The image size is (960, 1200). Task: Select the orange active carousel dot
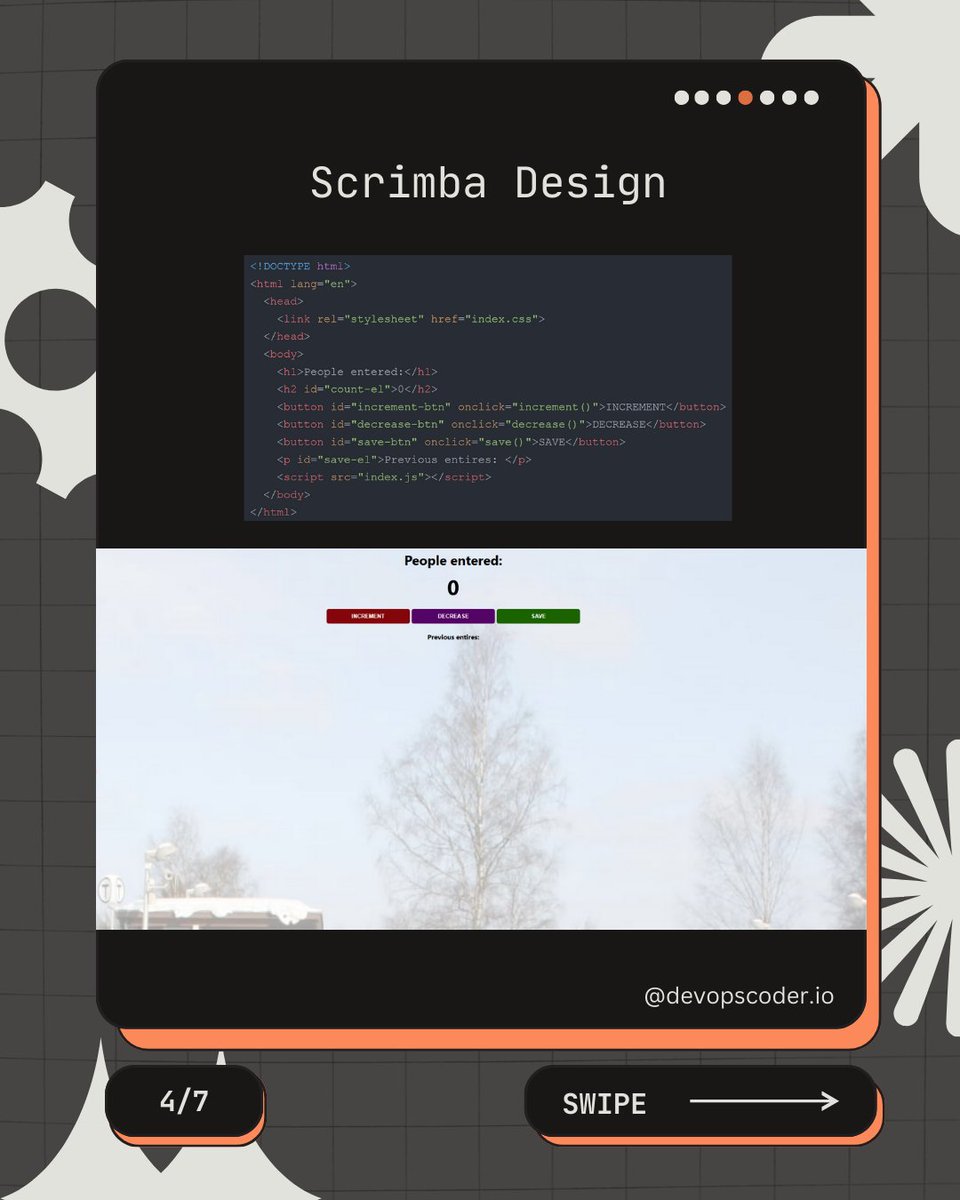click(745, 97)
